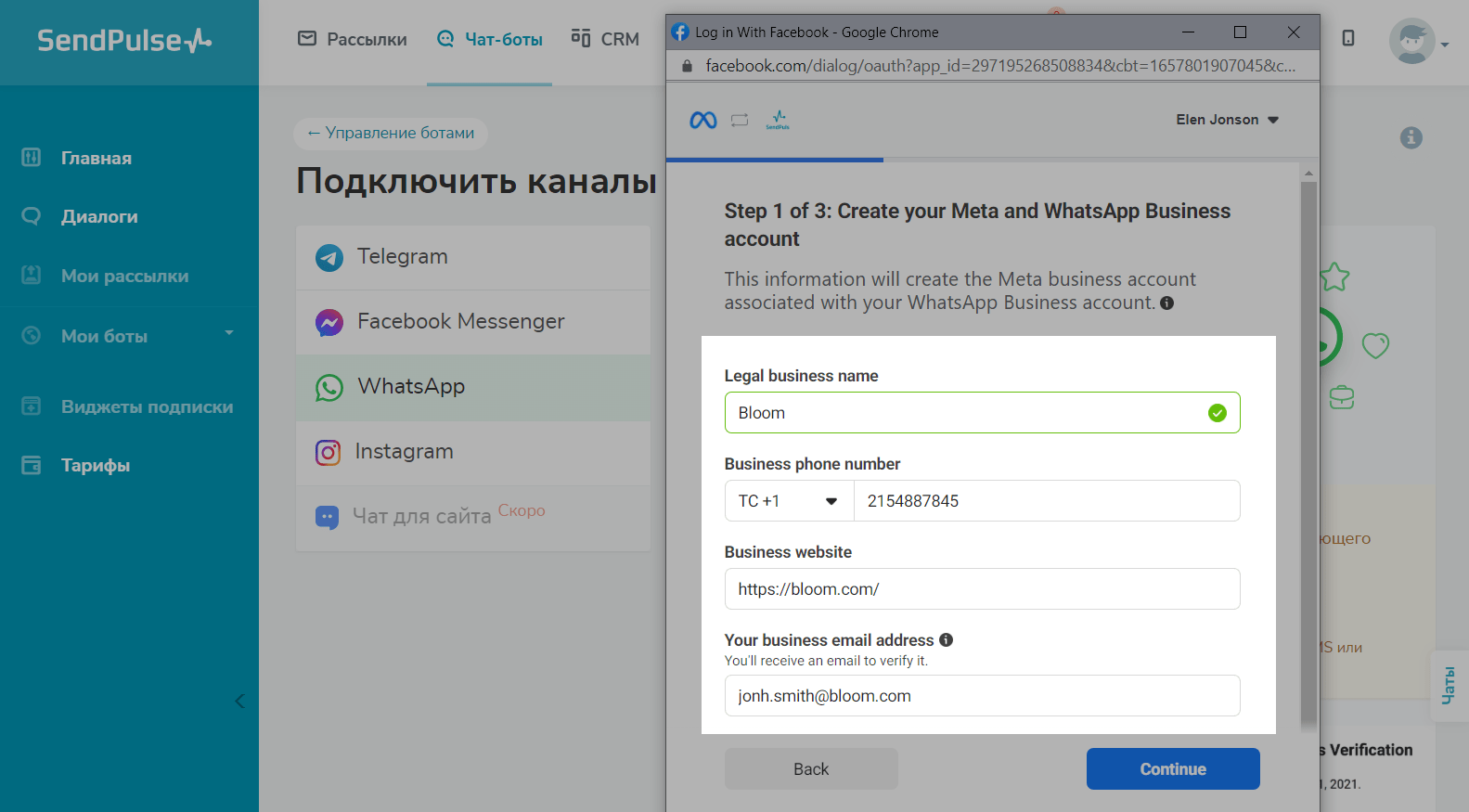The width and height of the screenshot is (1469, 812).
Task: Click the info icon after account description
Action: (1166, 303)
